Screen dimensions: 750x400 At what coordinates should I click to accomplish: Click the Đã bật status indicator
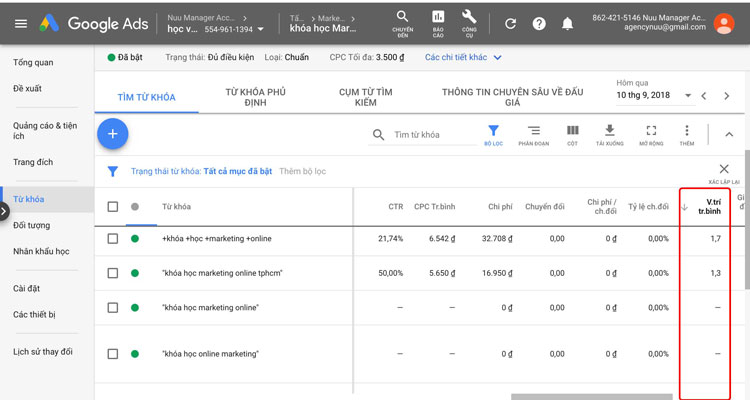point(125,57)
